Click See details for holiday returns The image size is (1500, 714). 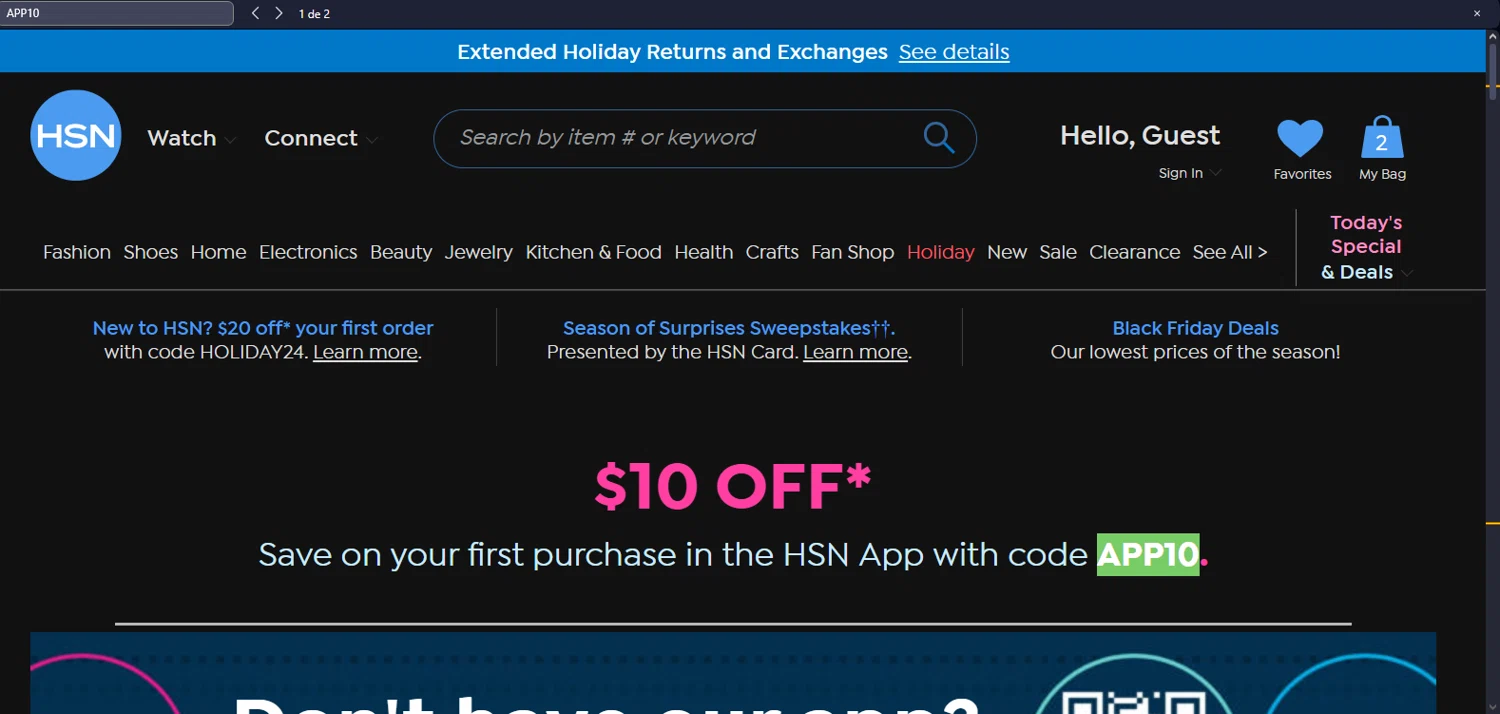point(953,52)
